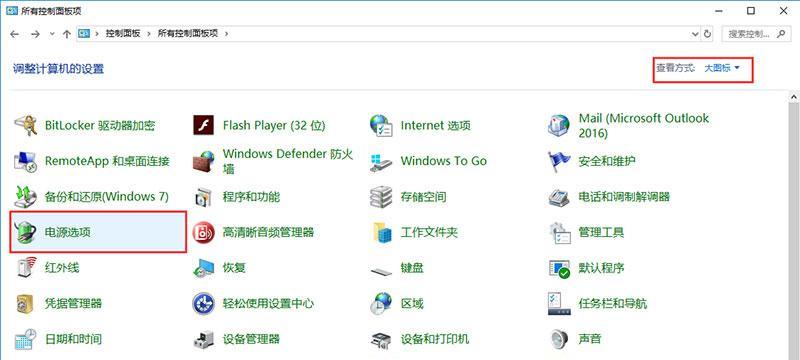Click the 备份和还原(Windows 7) icon
The height and width of the screenshot is (360, 800).
click(26, 197)
